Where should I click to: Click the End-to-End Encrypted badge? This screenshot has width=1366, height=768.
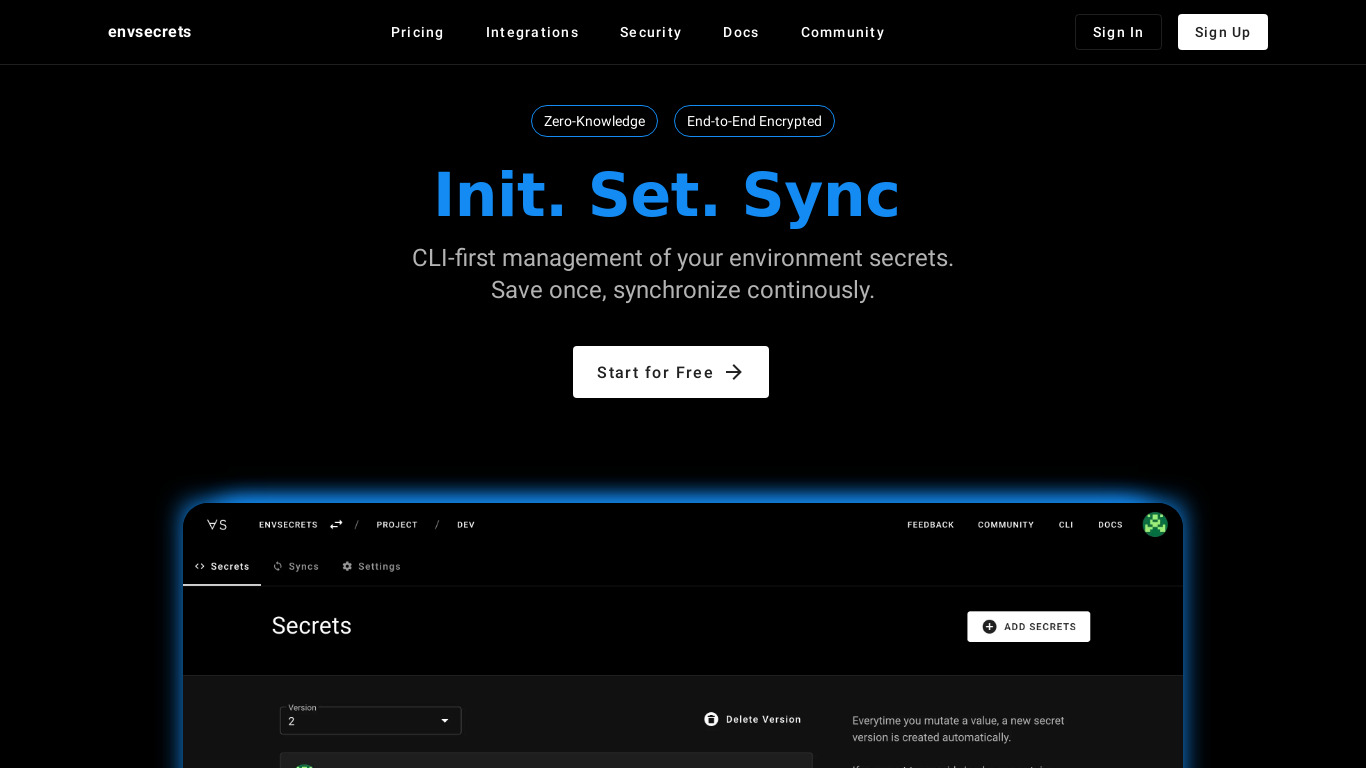[754, 121]
